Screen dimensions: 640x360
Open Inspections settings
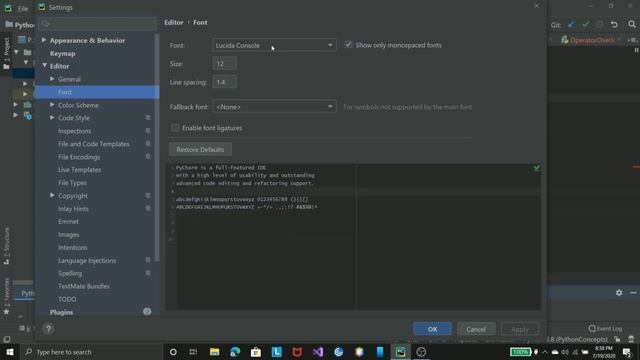point(74,131)
